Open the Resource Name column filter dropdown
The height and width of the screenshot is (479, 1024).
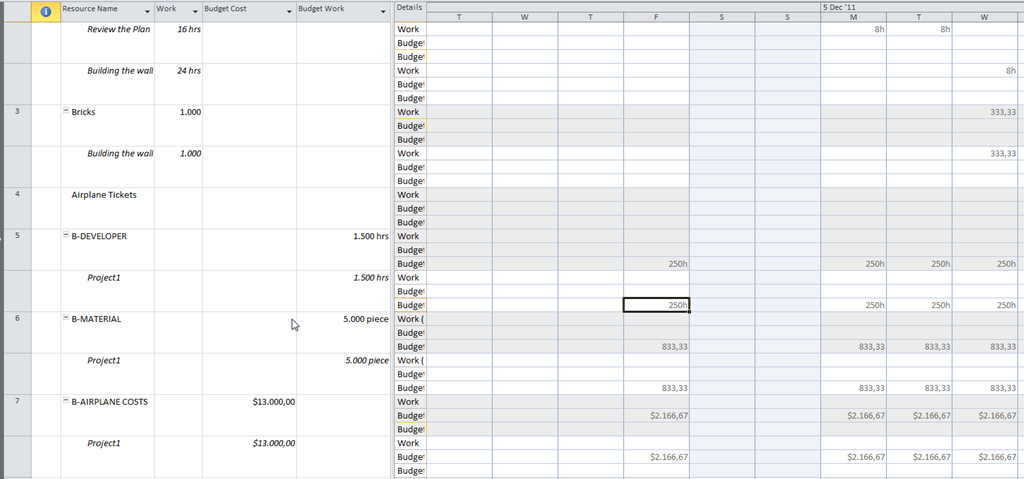[x=148, y=11]
